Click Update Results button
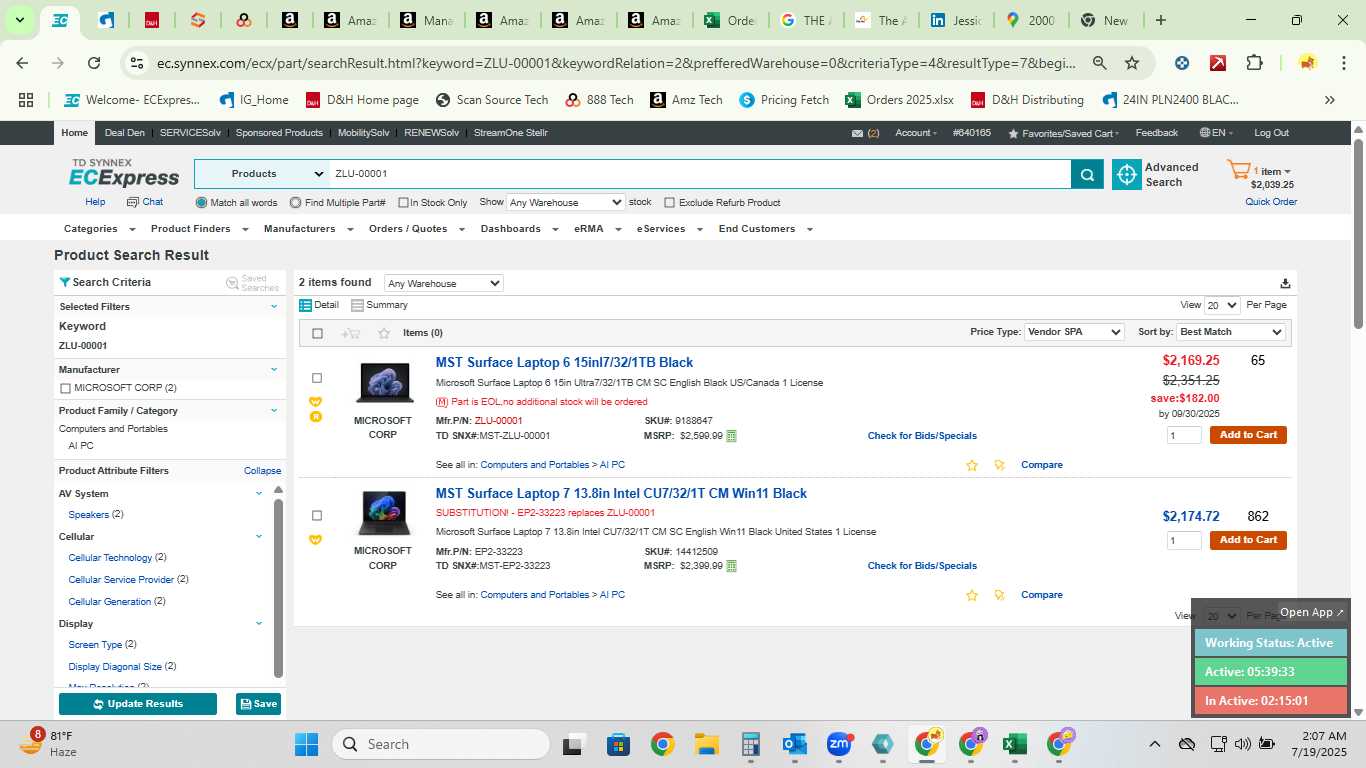 [x=138, y=704]
